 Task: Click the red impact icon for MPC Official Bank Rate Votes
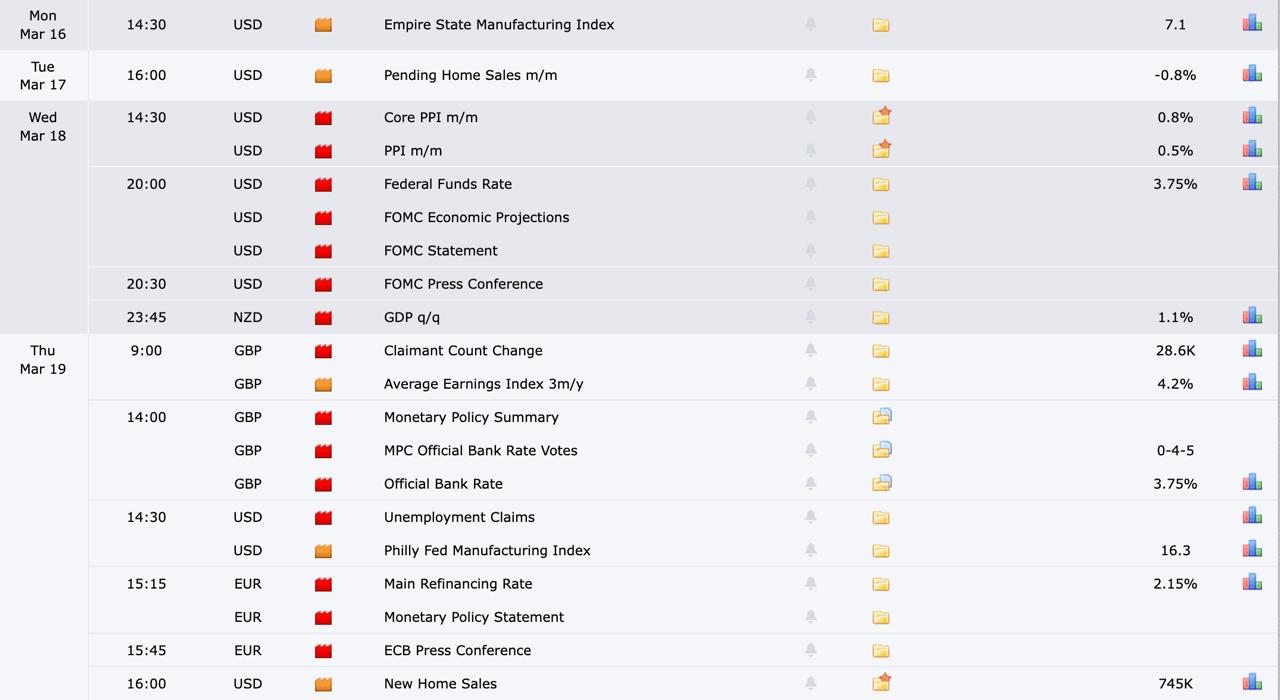pyautogui.click(x=323, y=451)
